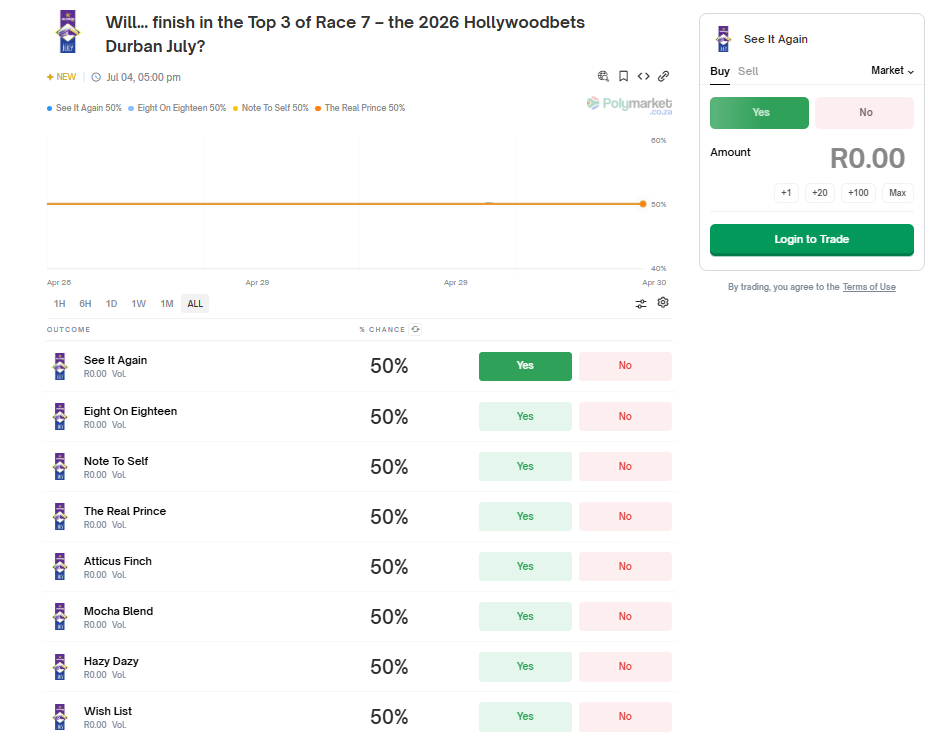The image size is (933, 749).
Task: Open the Terms of Use link
Action: pos(869,287)
